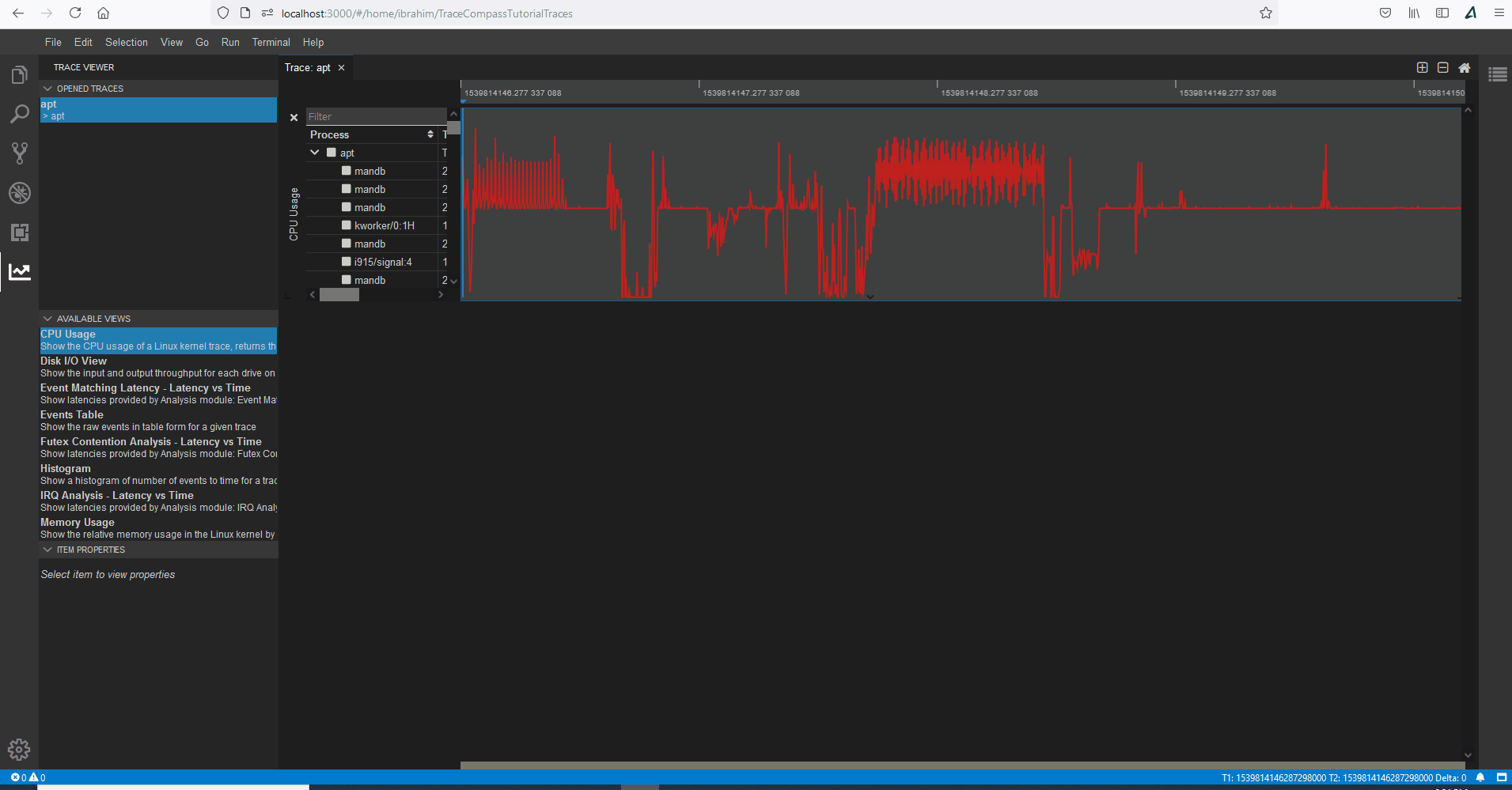The image size is (1512, 790).
Task: Select the Explorer file icon in sidebar
Action: tap(20, 74)
